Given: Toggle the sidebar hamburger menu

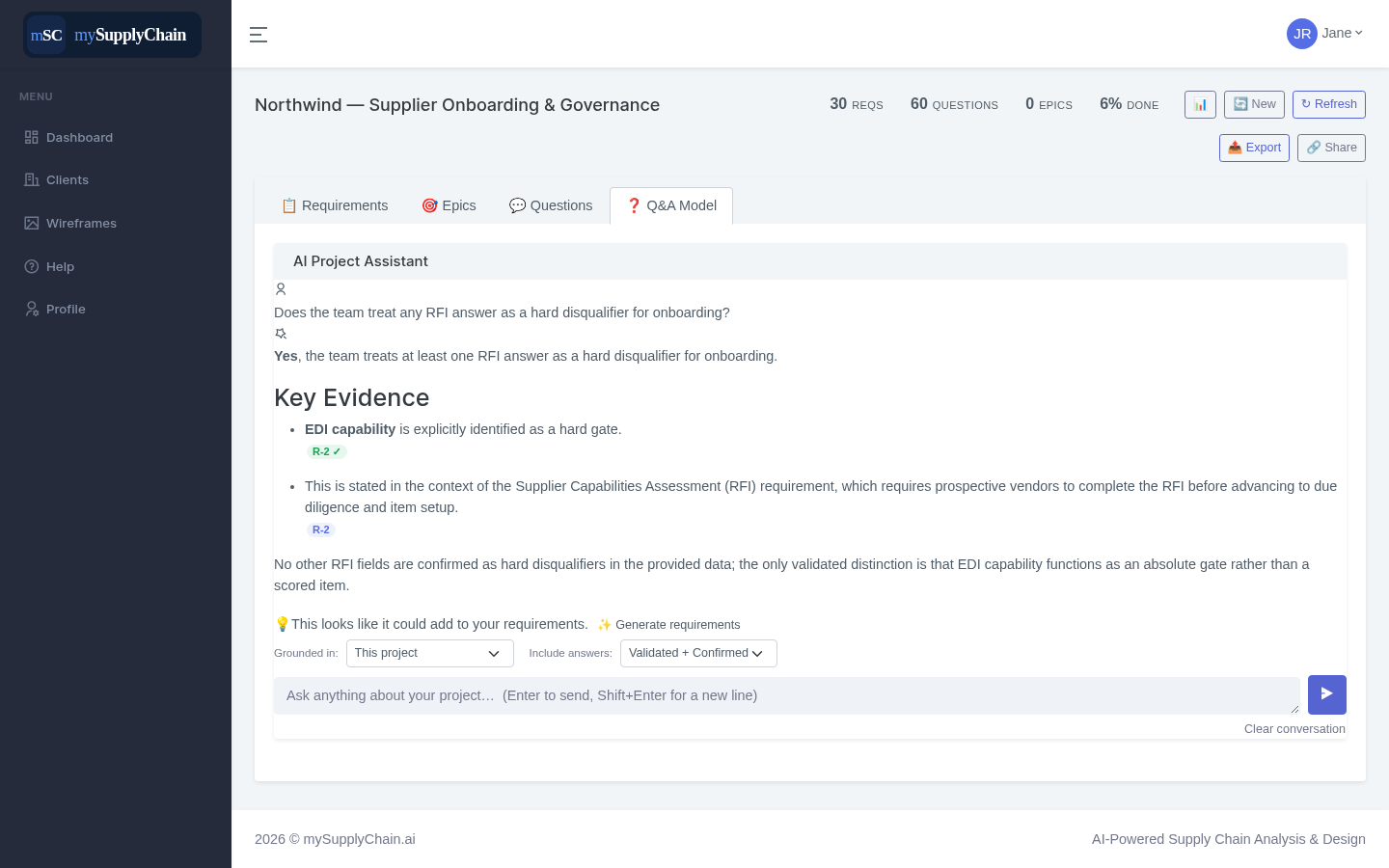Looking at the screenshot, I should (259, 35).
